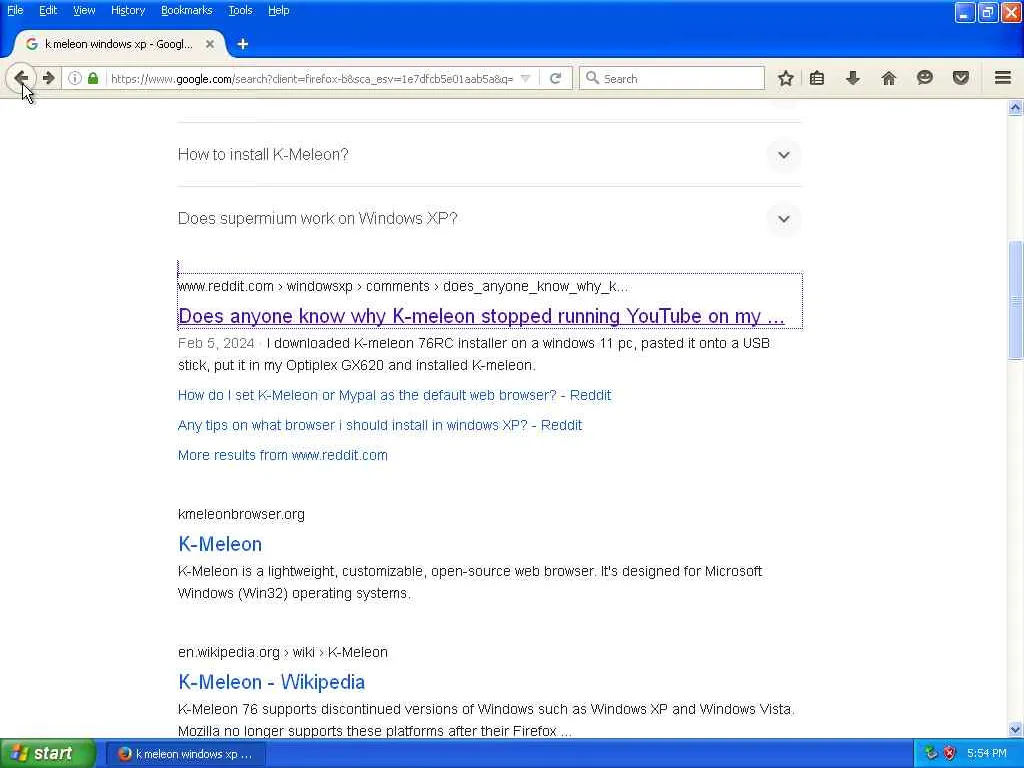Open site information icon in address bar
This screenshot has width=1024, height=768.
point(75,78)
